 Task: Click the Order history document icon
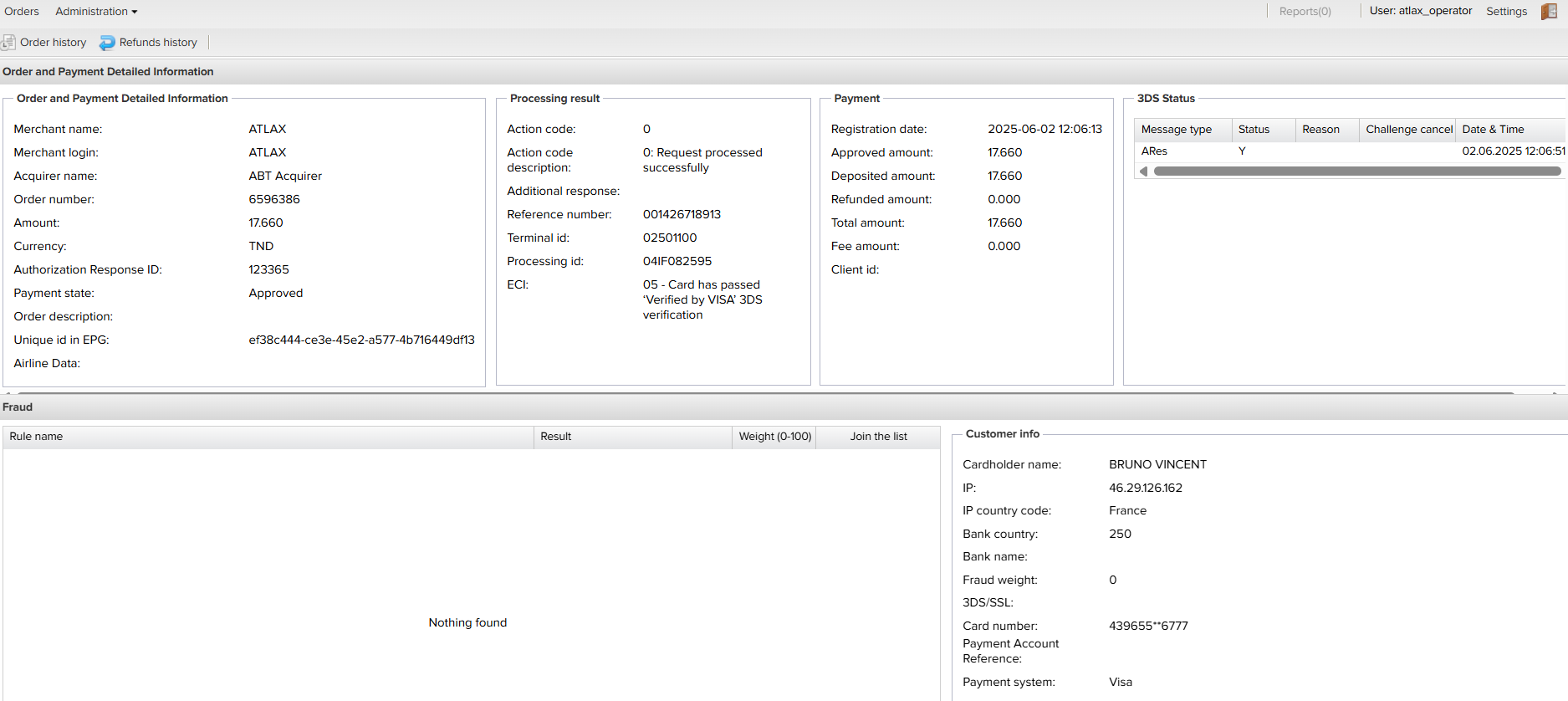8,43
